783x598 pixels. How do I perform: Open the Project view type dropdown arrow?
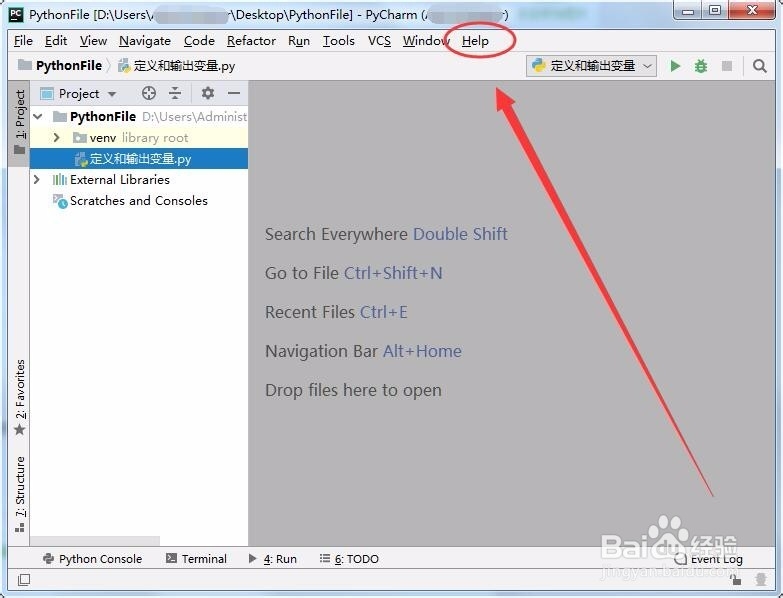(112, 94)
